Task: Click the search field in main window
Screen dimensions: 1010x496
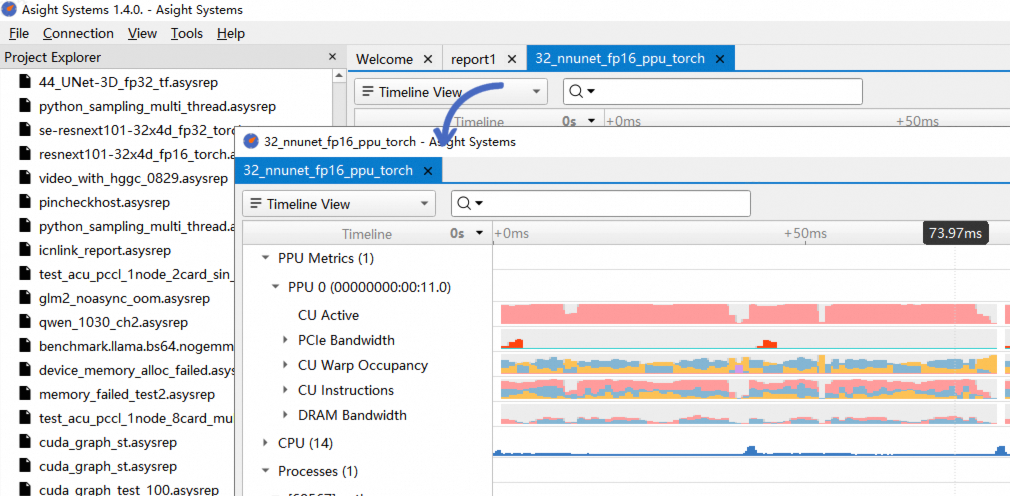Action: click(712, 91)
